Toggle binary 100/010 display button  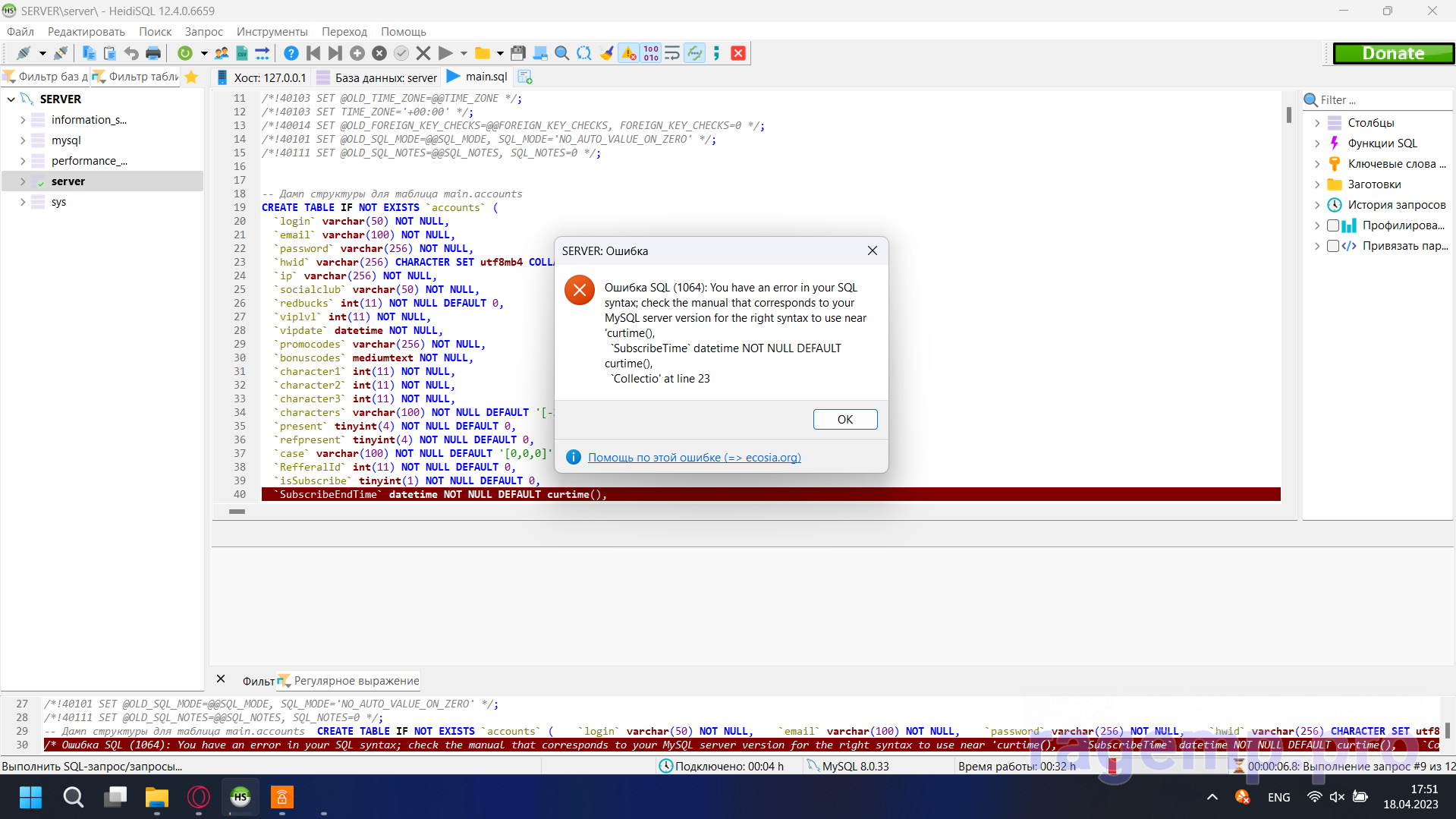651,53
